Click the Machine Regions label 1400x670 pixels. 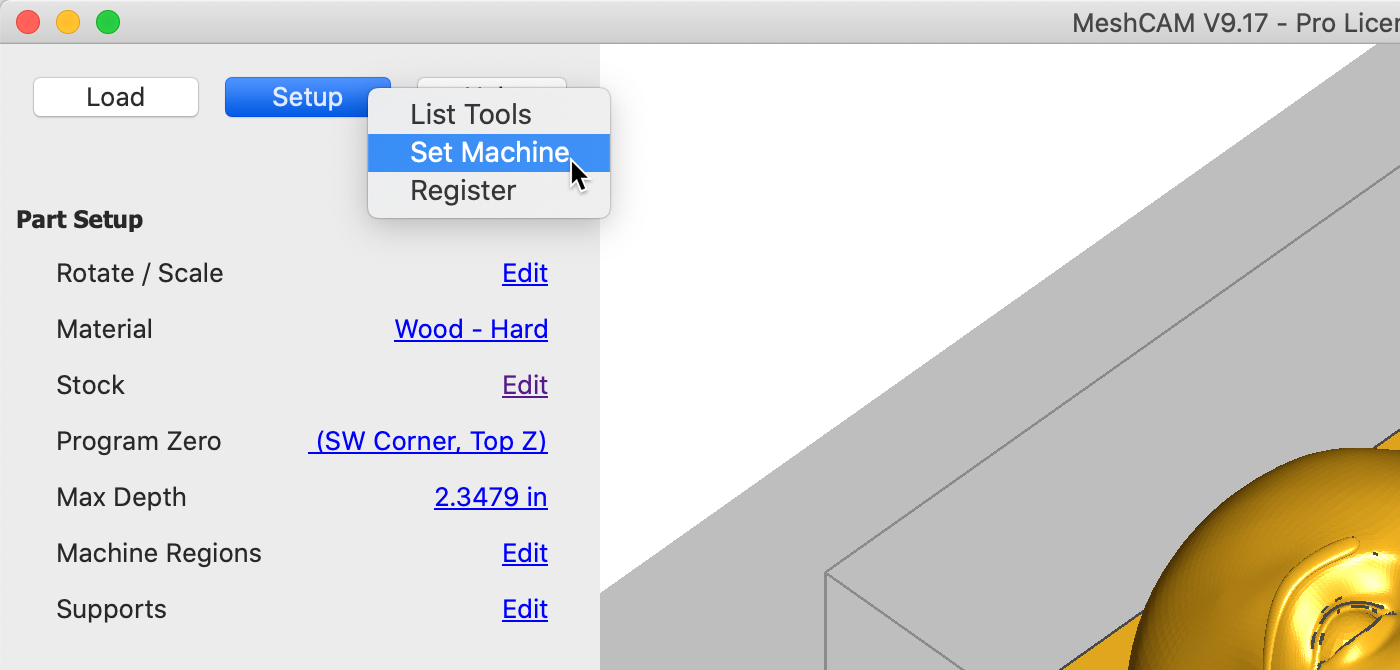[x=159, y=553]
